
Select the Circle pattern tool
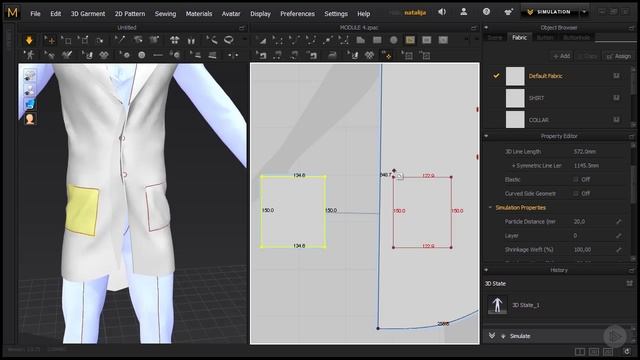pos(393,40)
